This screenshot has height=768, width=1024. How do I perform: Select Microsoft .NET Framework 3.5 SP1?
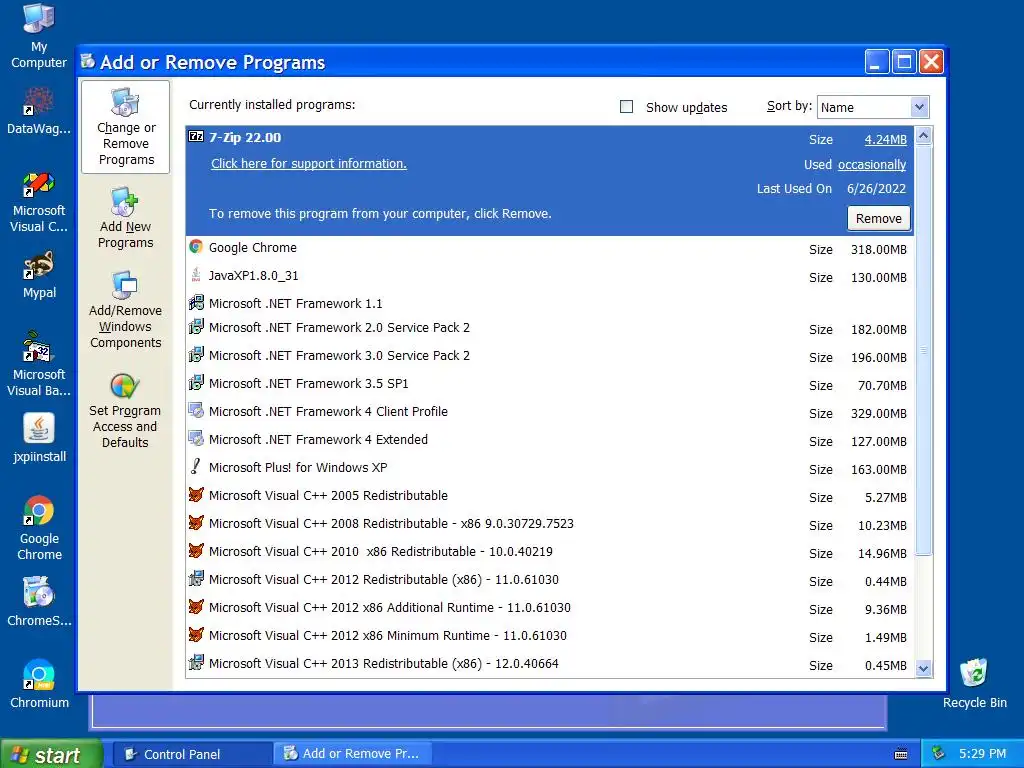[x=549, y=384]
